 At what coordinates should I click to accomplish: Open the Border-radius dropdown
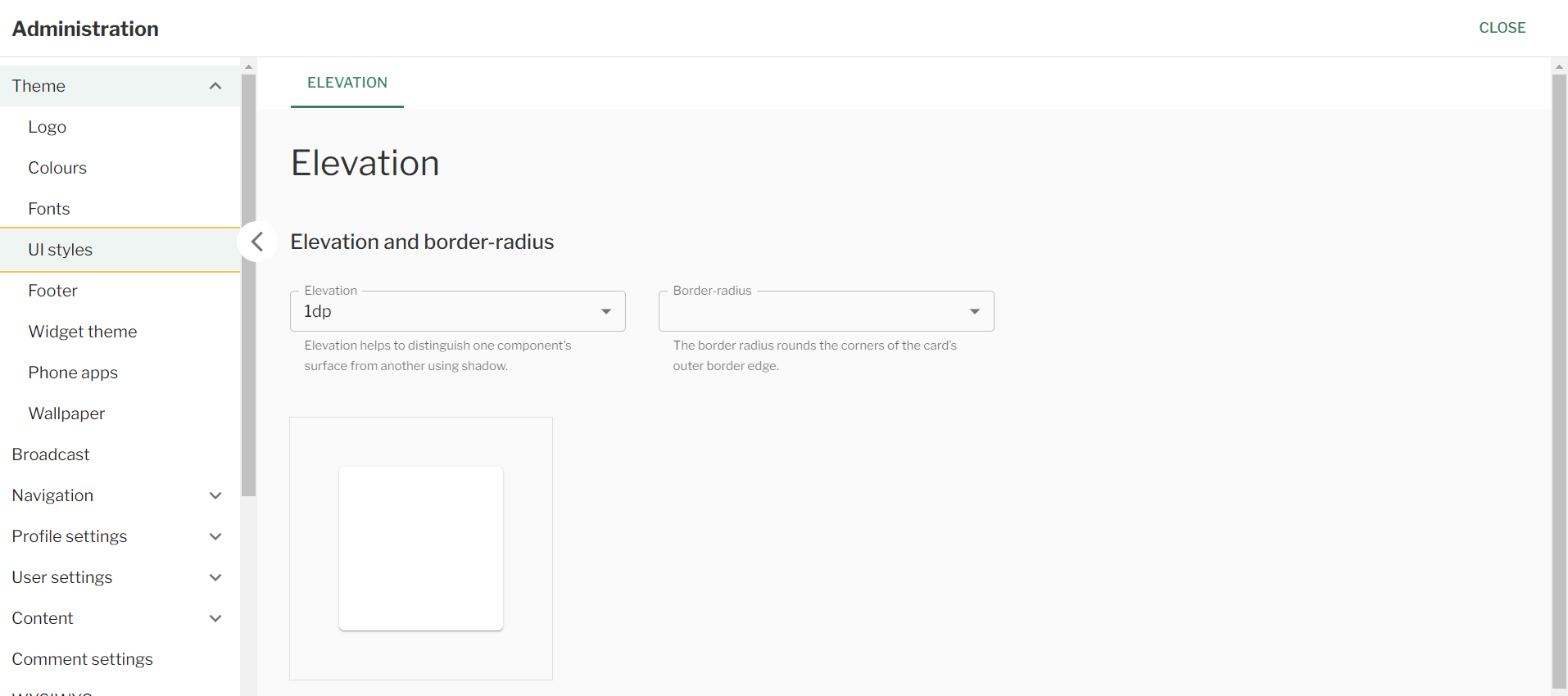(x=826, y=311)
